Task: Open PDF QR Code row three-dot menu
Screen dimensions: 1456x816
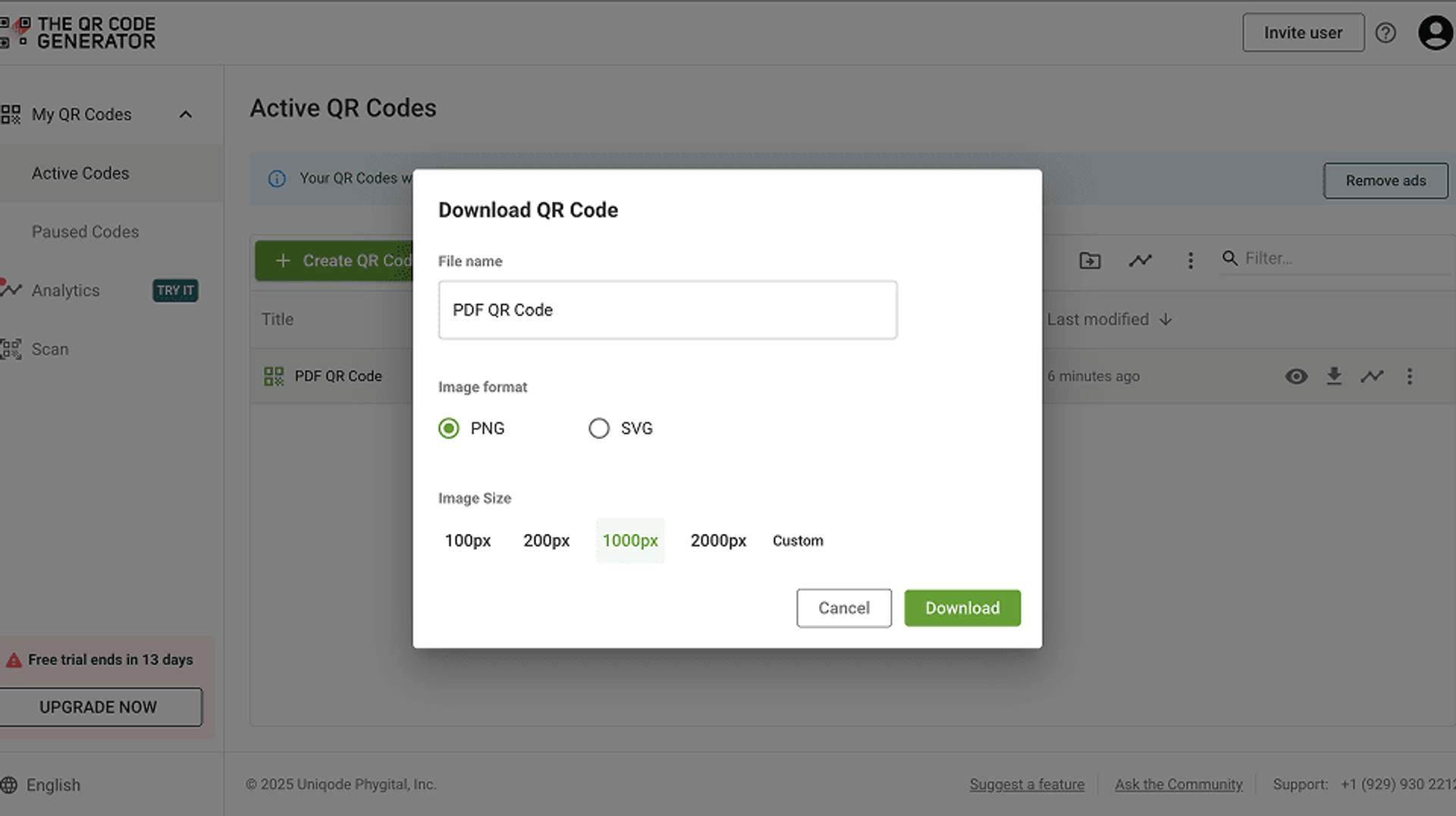Action: (1410, 376)
